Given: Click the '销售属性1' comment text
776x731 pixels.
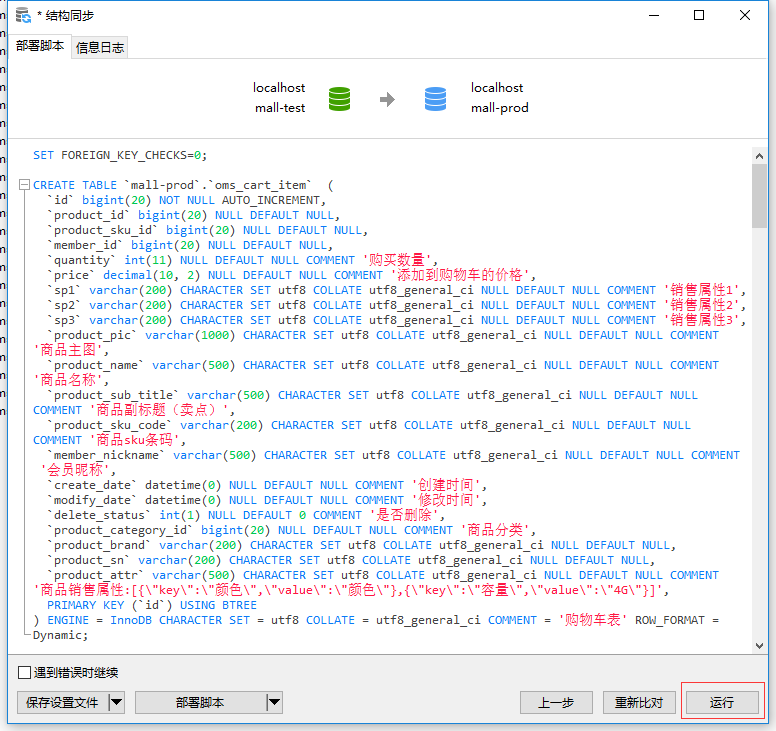Looking at the screenshot, I should (702, 290).
